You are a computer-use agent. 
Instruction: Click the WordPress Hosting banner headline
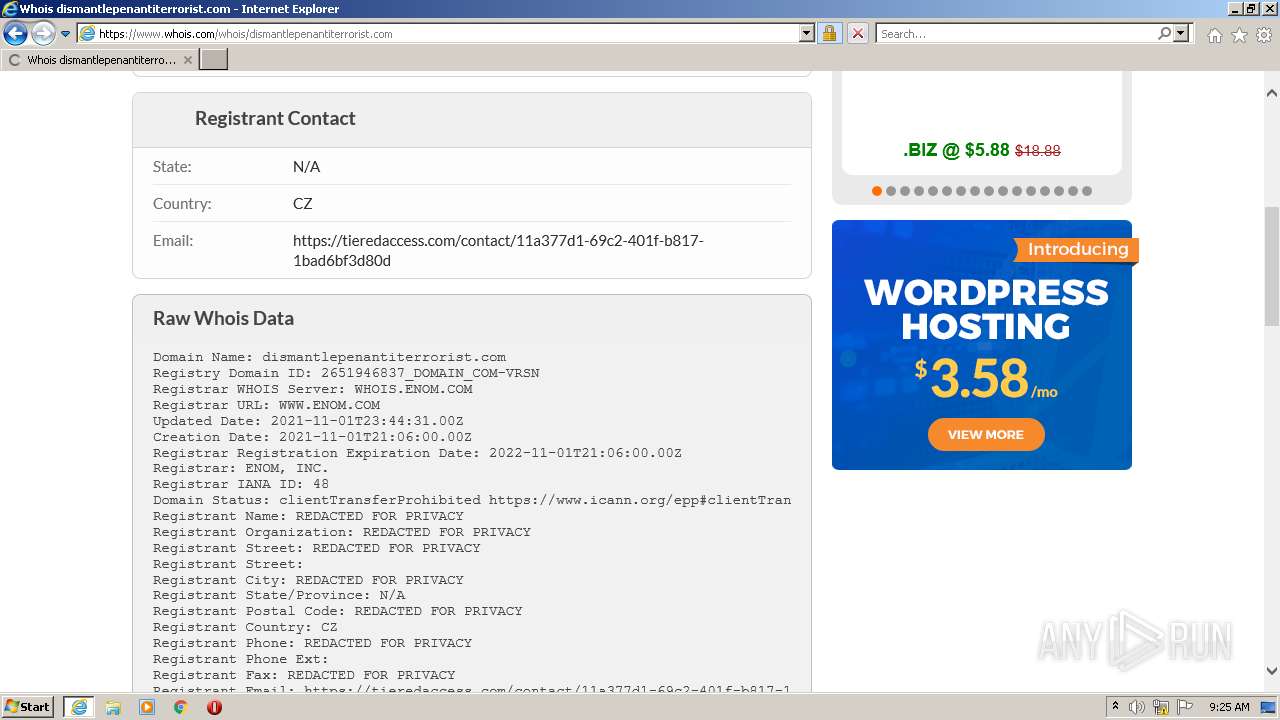point(986,309)
